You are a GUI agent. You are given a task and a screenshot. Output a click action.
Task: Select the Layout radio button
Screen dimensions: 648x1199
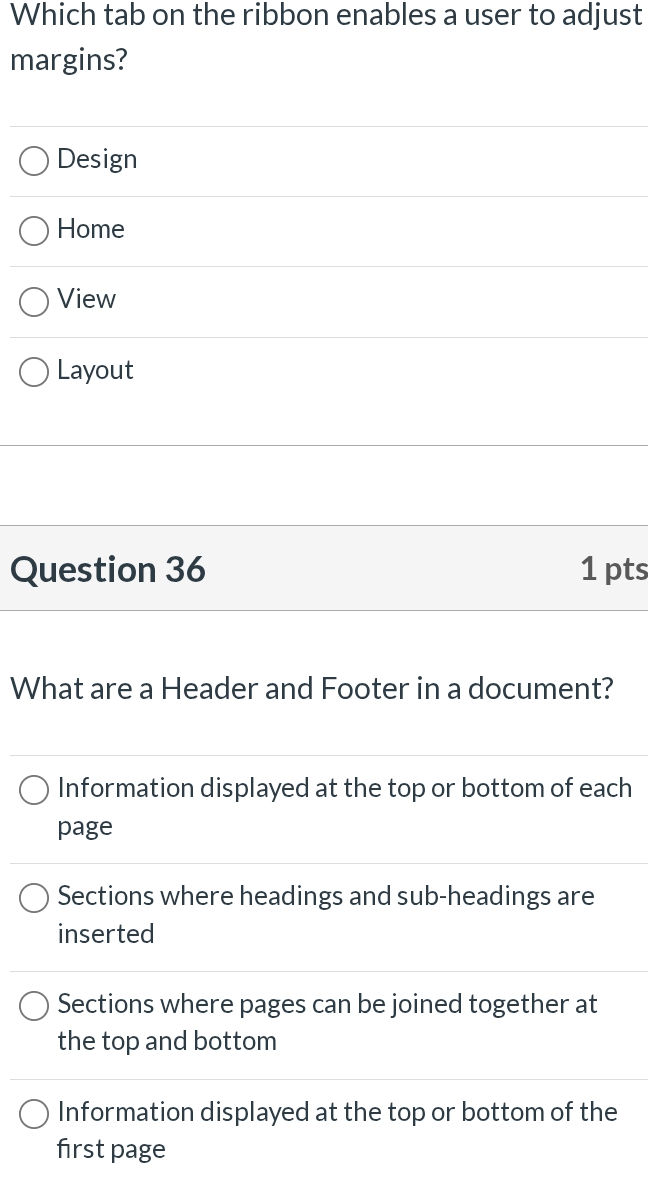pyautogui.click(x=33, y=371)
